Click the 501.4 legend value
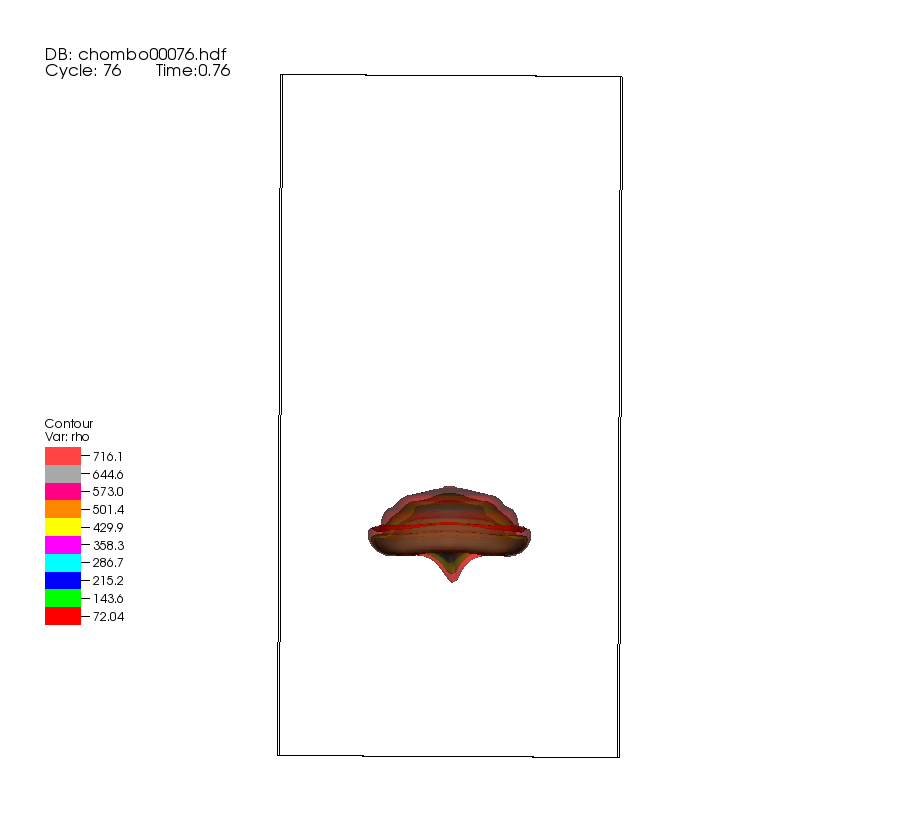Image resolution: width=900 pixels, height=832 pixels. point(108,510)
